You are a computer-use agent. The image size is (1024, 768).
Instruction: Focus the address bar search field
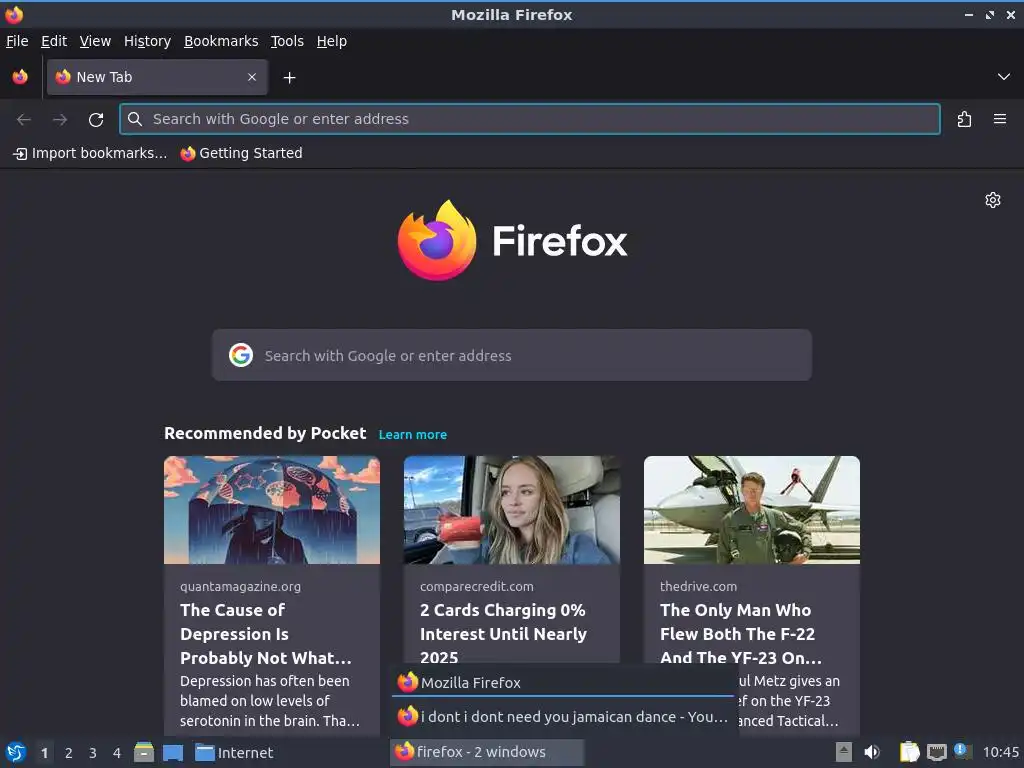coord(530,119)
